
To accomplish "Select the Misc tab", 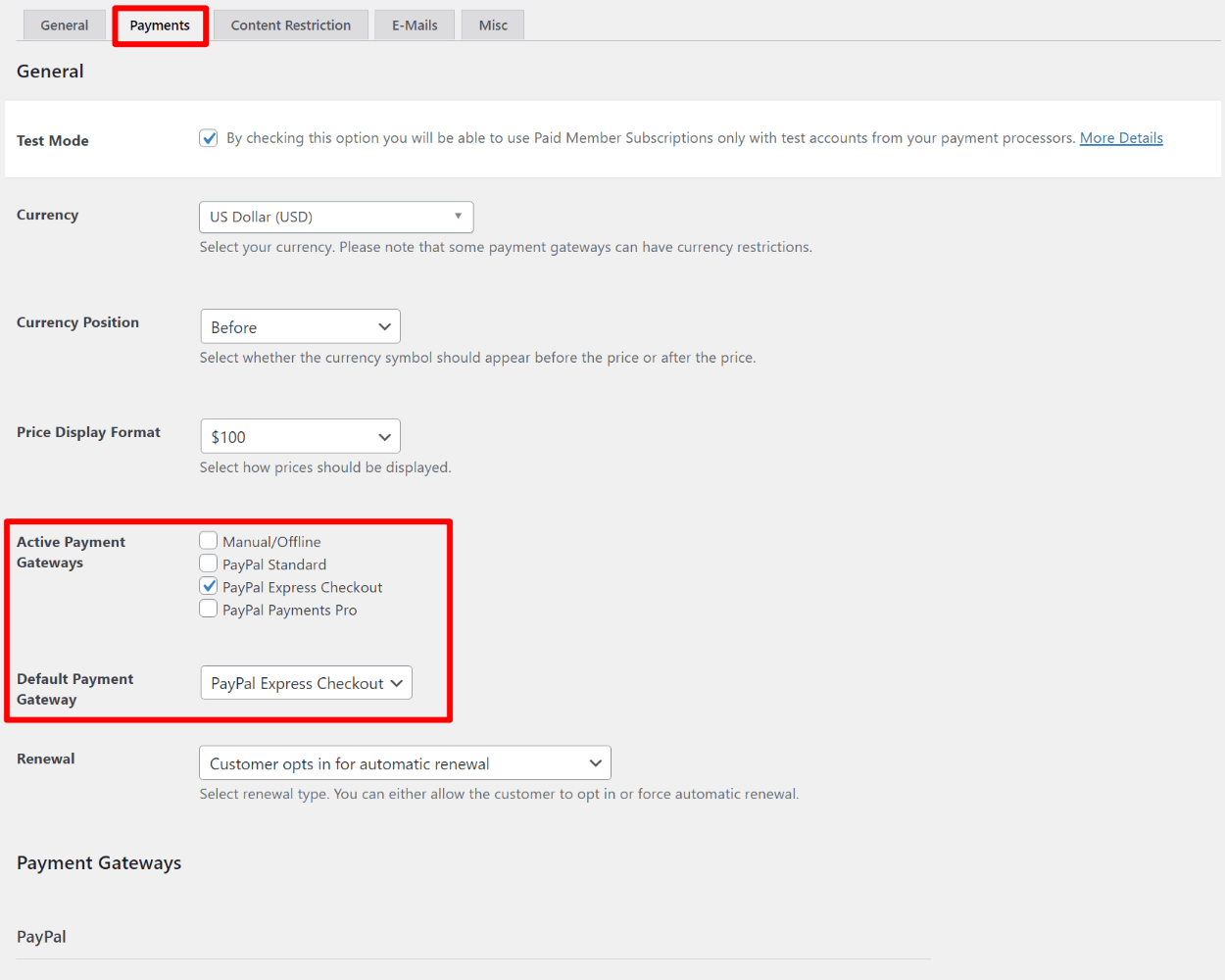I will 493,25.
